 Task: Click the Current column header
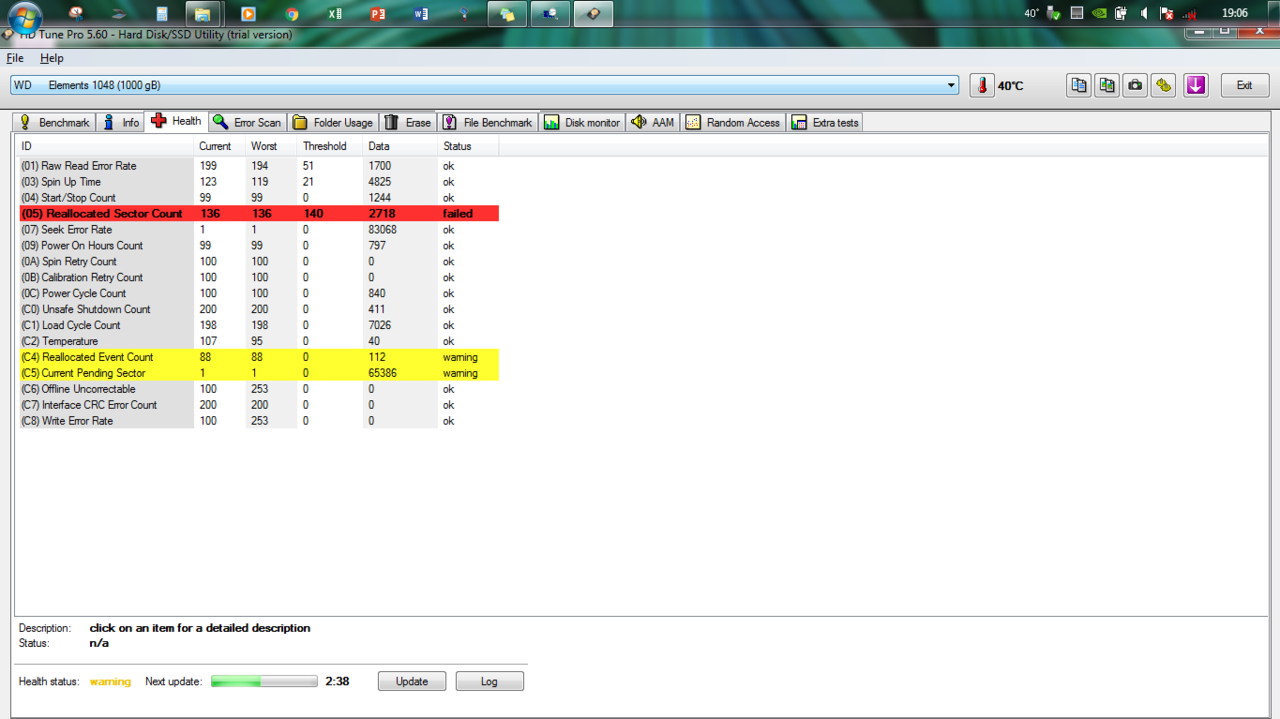[220, 146]
